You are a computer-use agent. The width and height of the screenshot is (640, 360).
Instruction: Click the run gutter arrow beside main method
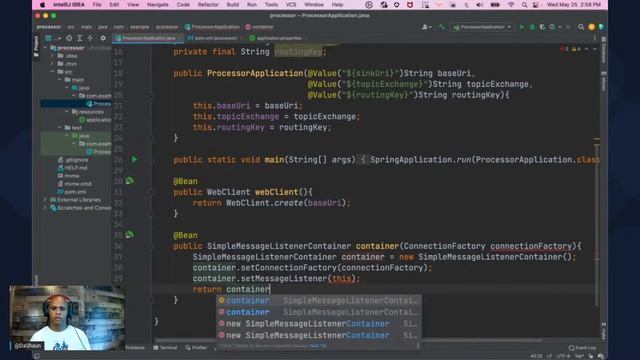(x=134, y=159)
